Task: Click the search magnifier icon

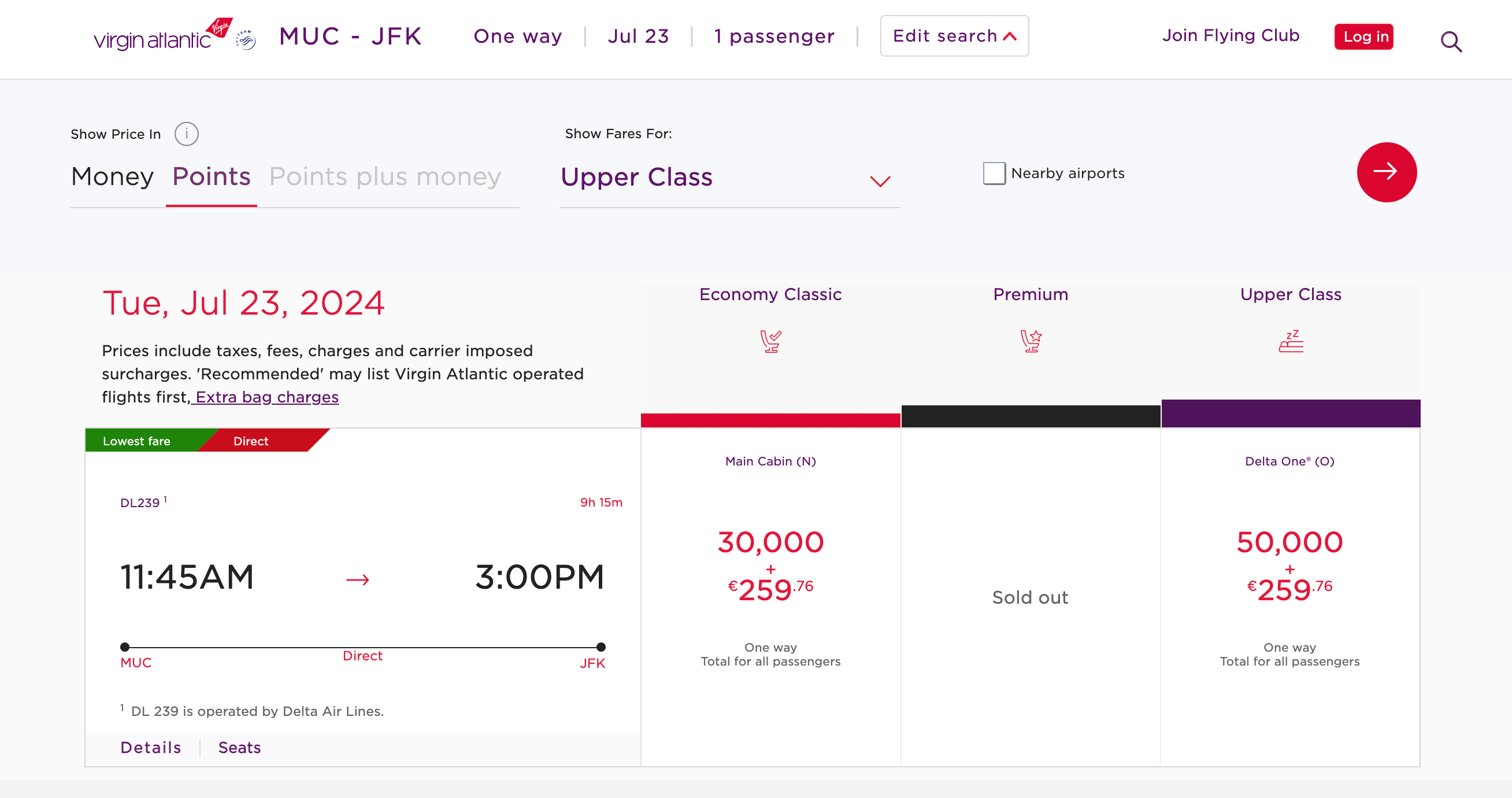Action: [1451, 41]
